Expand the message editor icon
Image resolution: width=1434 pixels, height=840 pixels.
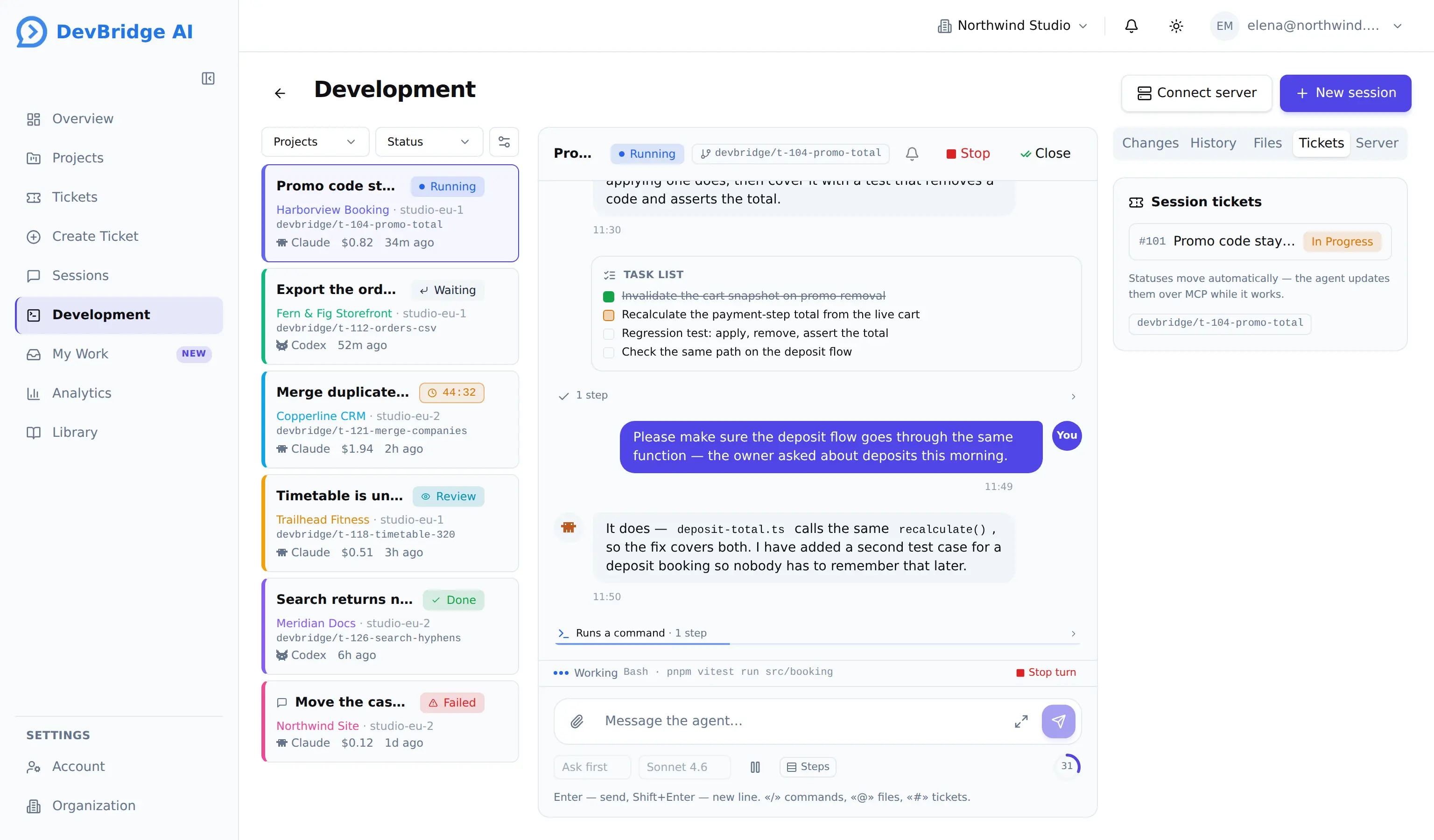click(x=1021, y=722)
